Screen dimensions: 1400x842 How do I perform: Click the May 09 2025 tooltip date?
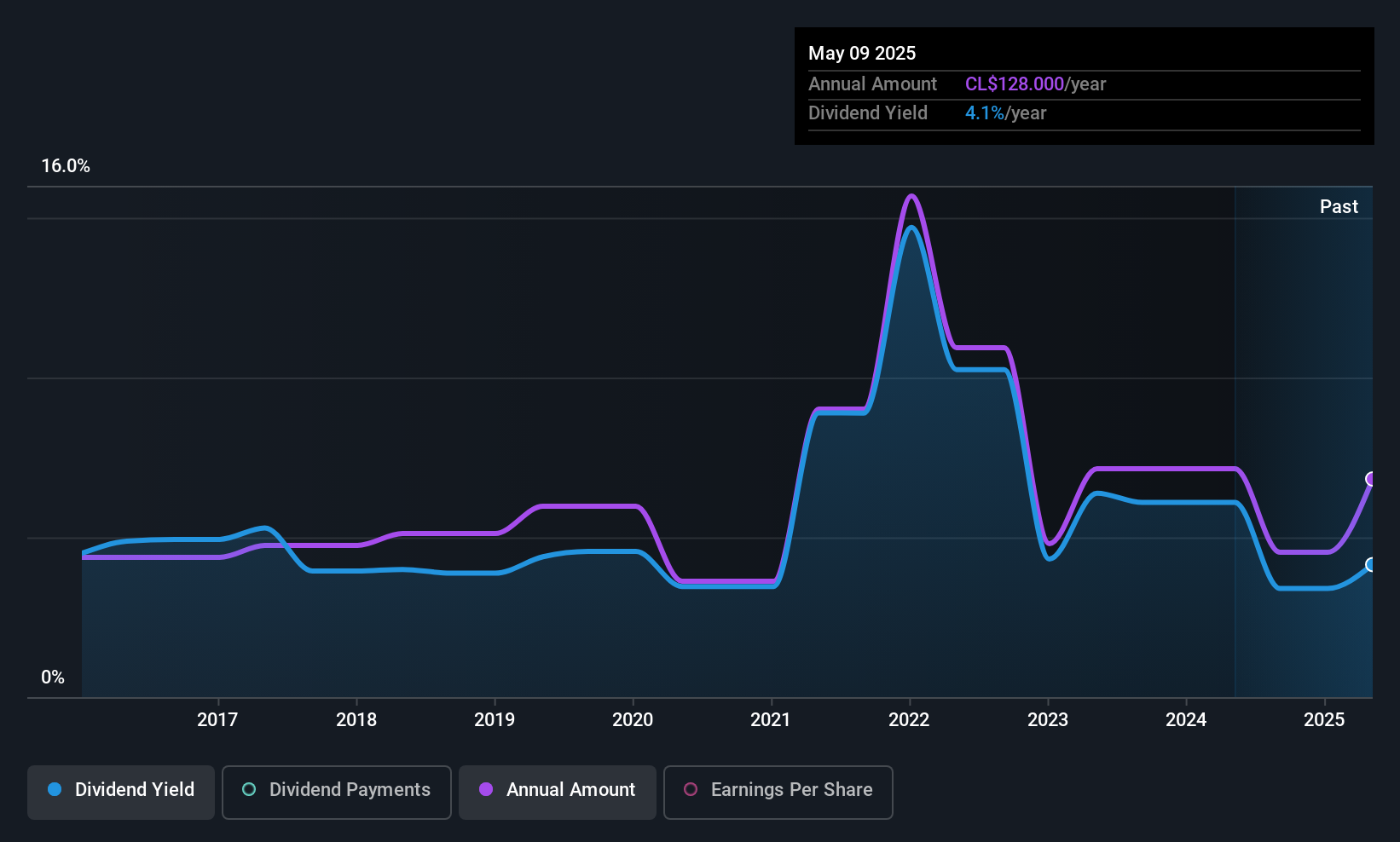[x=862, y=53]
